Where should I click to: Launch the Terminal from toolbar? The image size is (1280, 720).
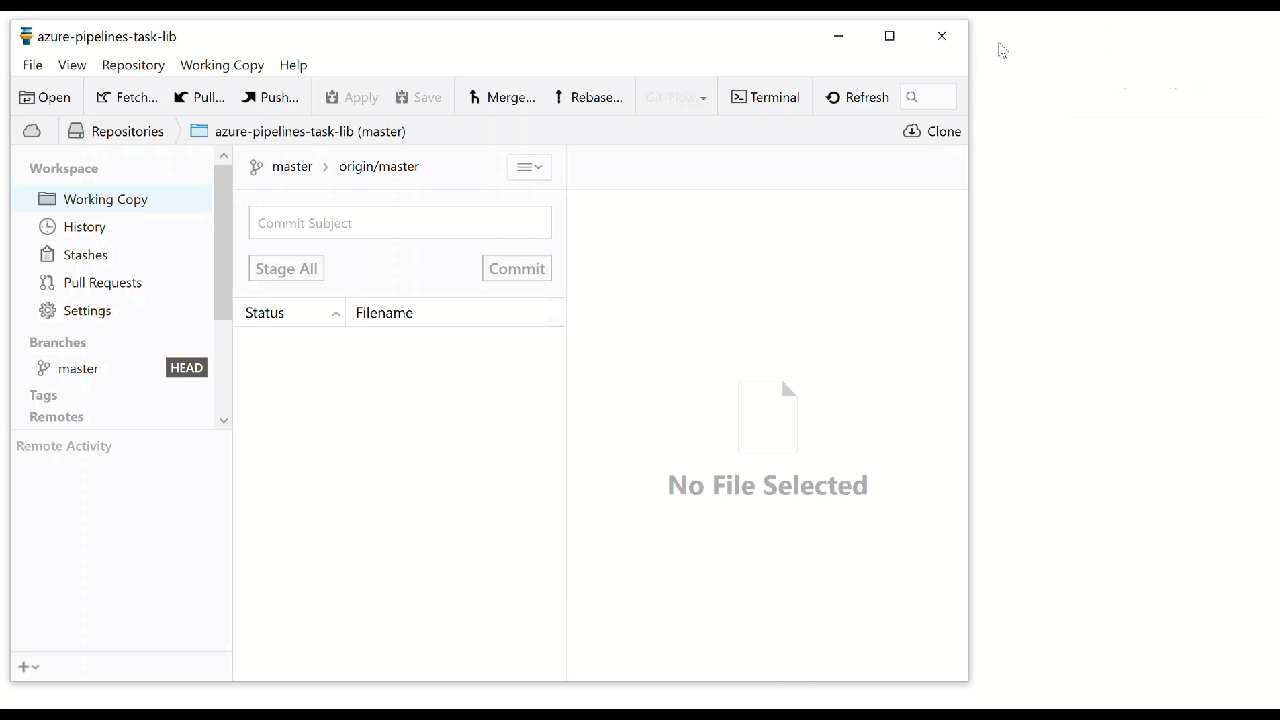click(765, 97)
